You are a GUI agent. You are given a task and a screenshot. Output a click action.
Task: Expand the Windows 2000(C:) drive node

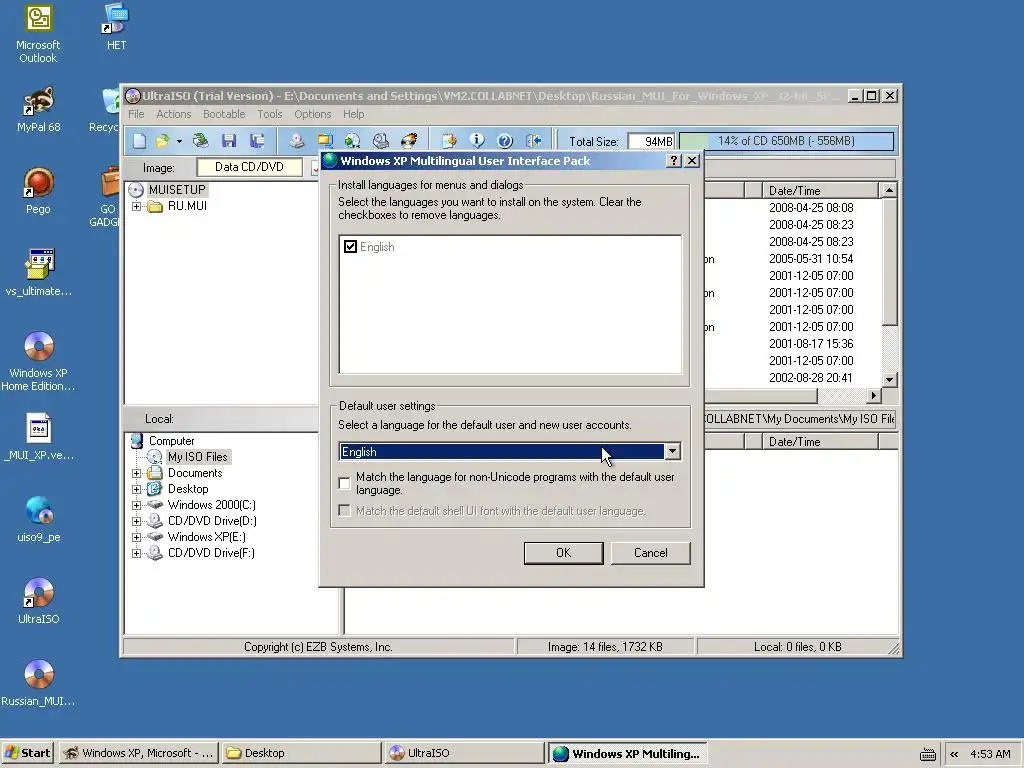pos(136,505)
